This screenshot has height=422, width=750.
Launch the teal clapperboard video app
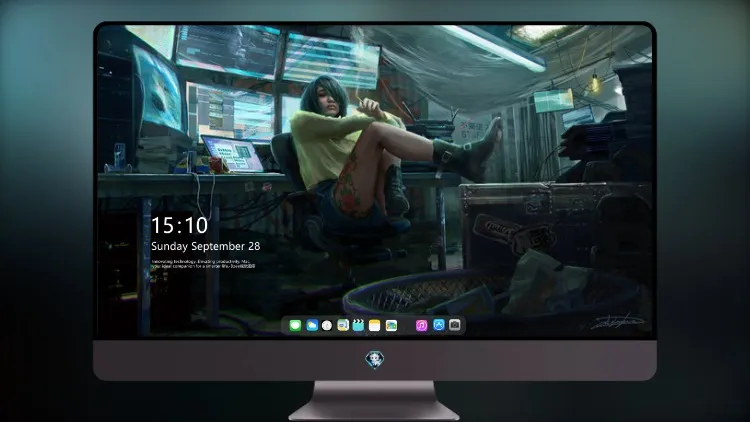pos(358,326)
